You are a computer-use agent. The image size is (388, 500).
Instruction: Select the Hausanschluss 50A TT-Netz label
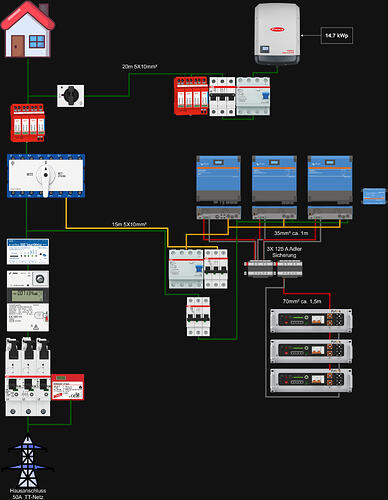(28, 494)
